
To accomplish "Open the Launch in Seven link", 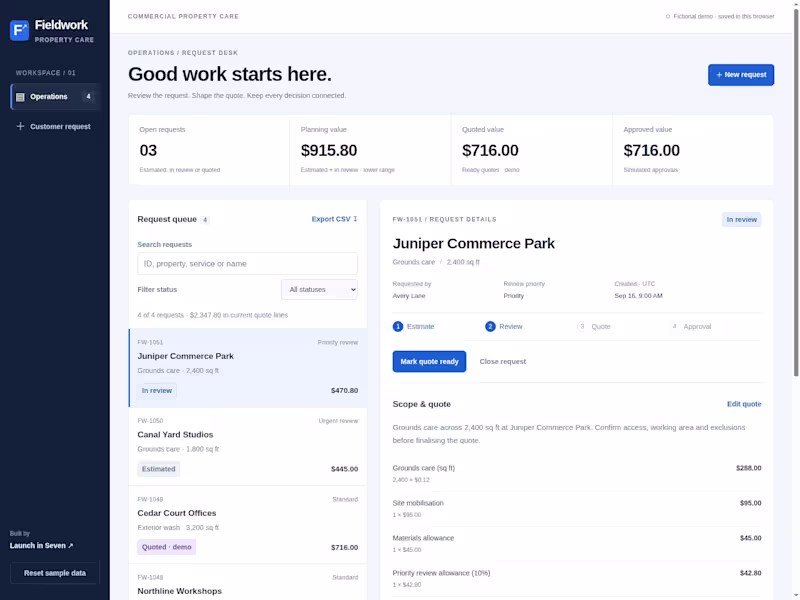I will point(41,545).
